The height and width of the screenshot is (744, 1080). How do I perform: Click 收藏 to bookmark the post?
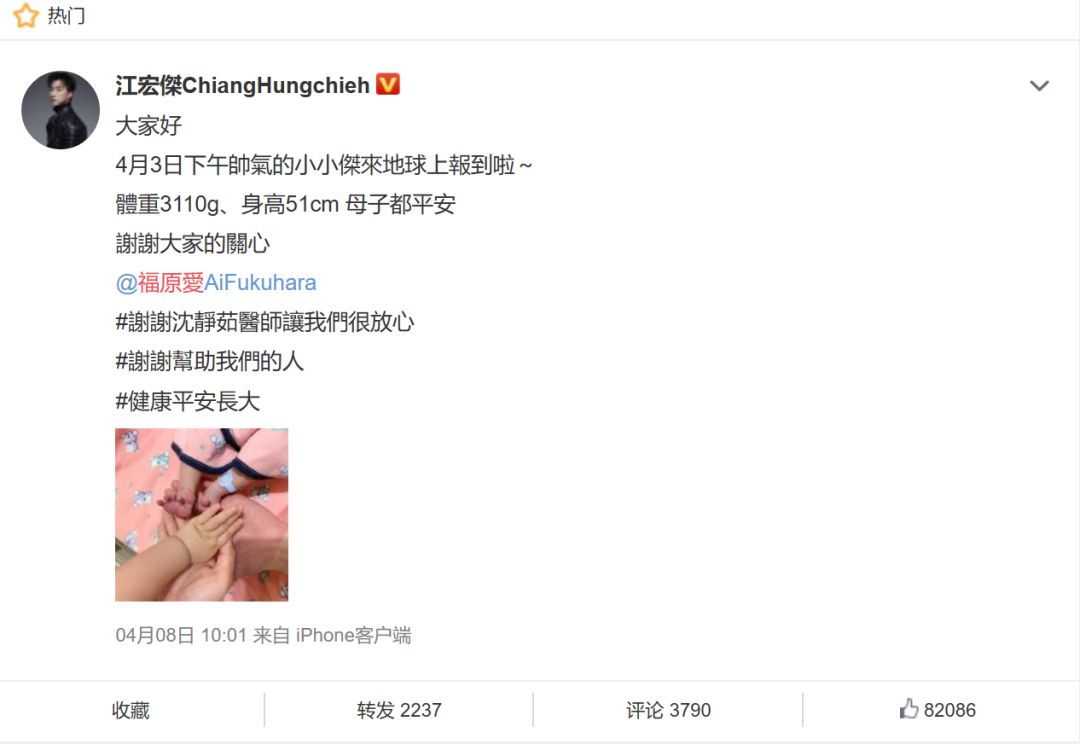pos(131,710)
